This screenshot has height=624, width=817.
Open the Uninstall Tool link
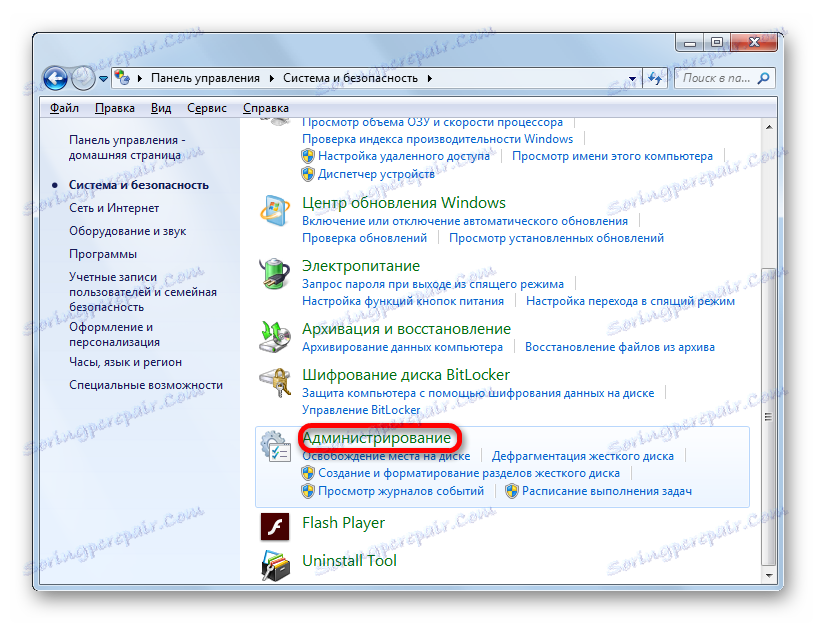coord(349,560)
